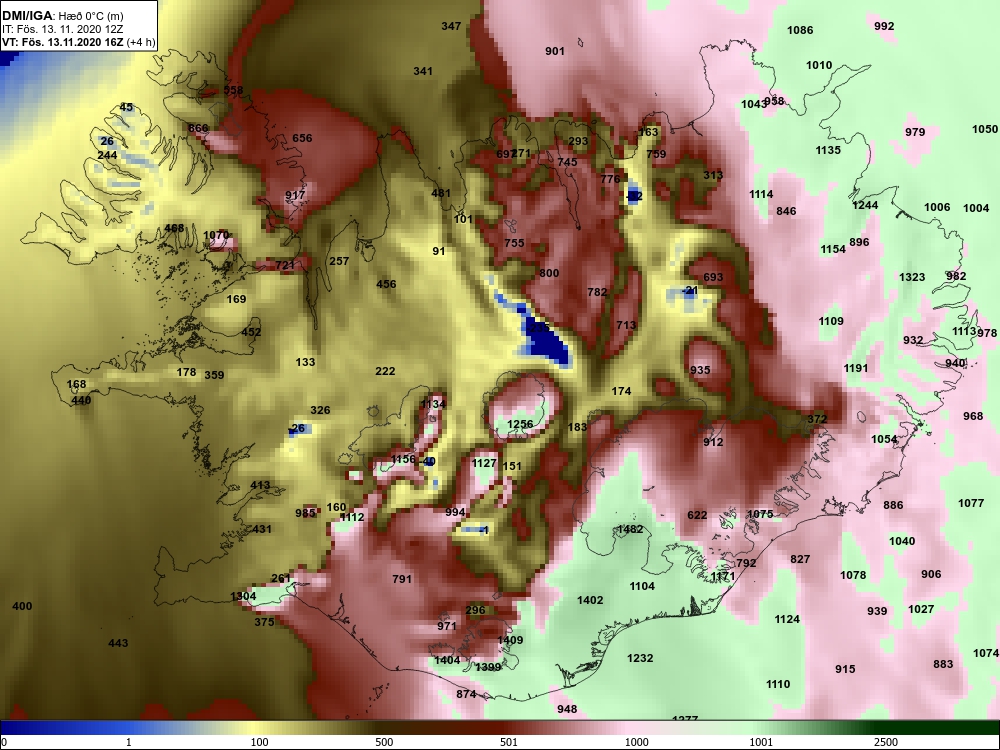Click the map value '1482'
This screenshot has width=1000, height=750.
point(630,529)
